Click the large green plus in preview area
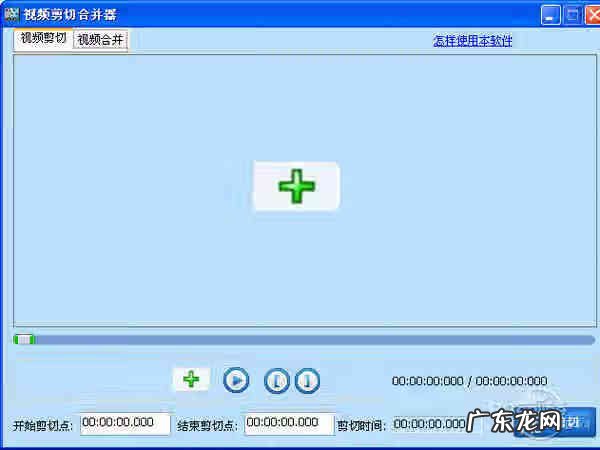The height and width of the screenshot is (450, 600). 297,186
